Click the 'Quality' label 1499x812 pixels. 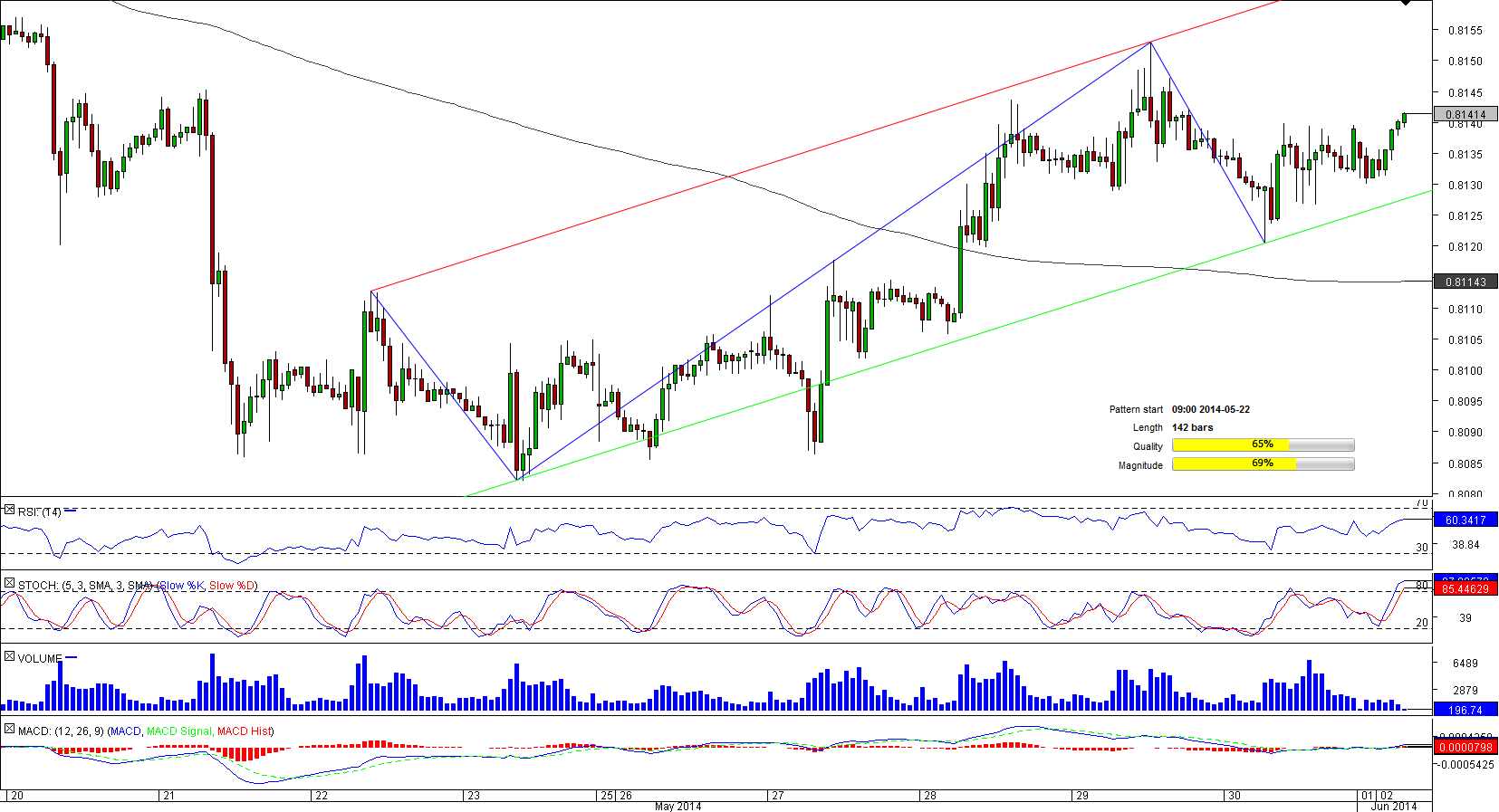click(1148, 446)
